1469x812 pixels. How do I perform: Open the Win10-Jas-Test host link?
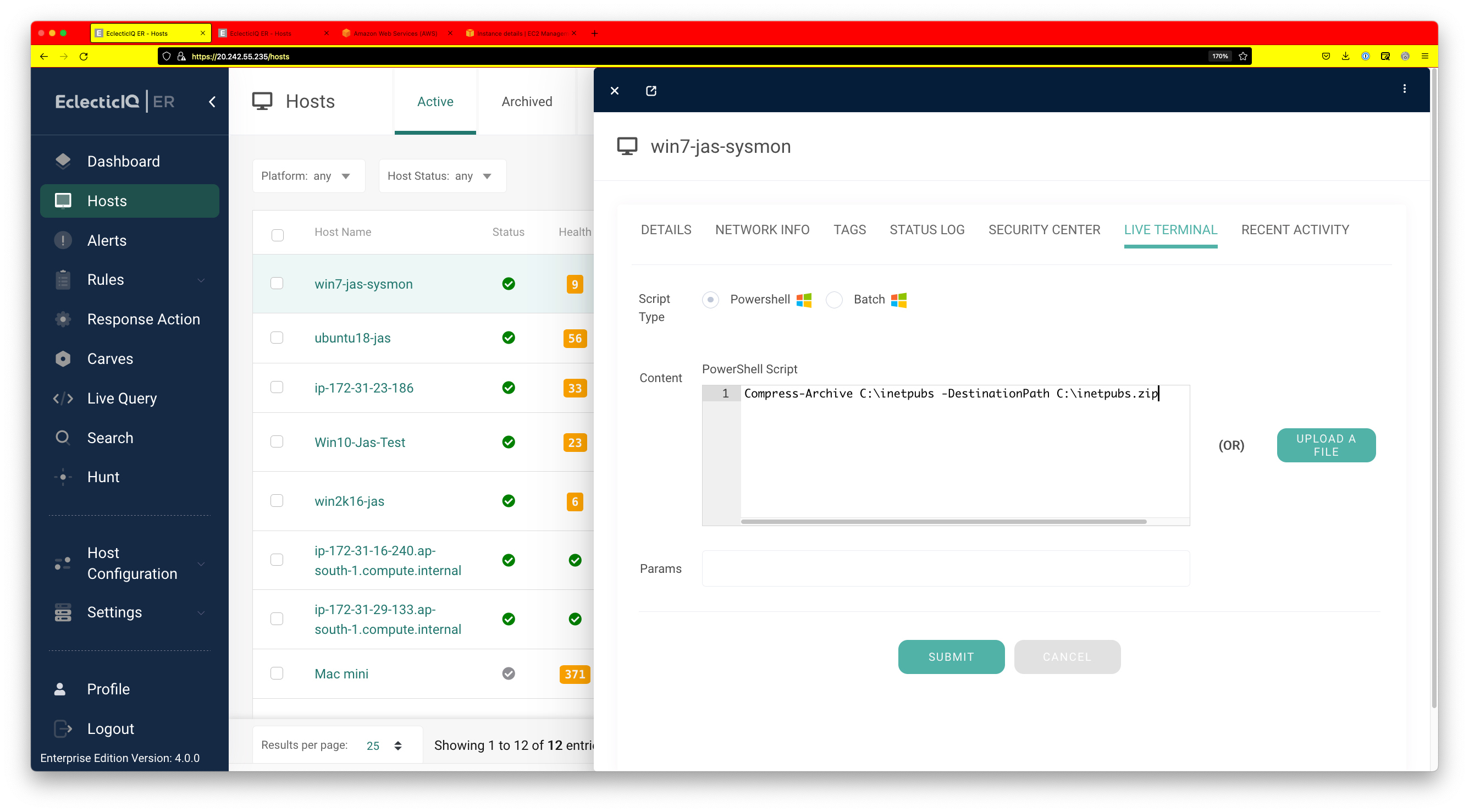point(360,442)
